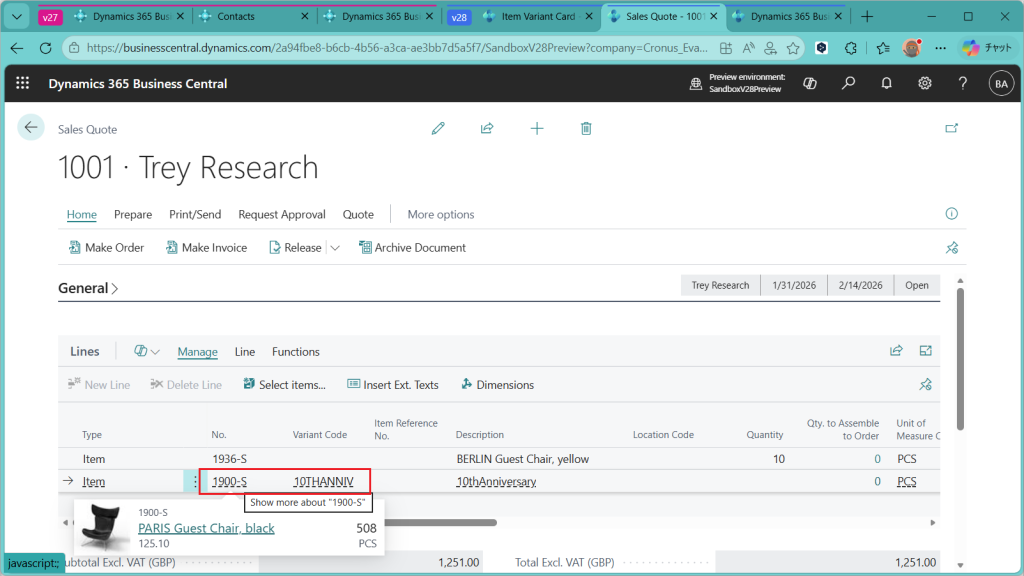1024x576 pixels.
Task: Toggle the FactBox information pane icon
Action: point(951,214)
